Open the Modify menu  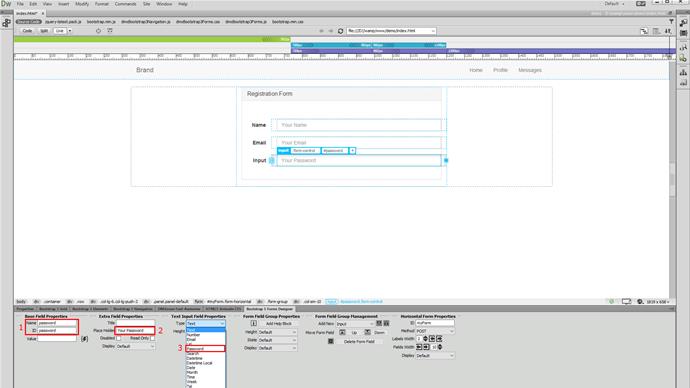82,4
